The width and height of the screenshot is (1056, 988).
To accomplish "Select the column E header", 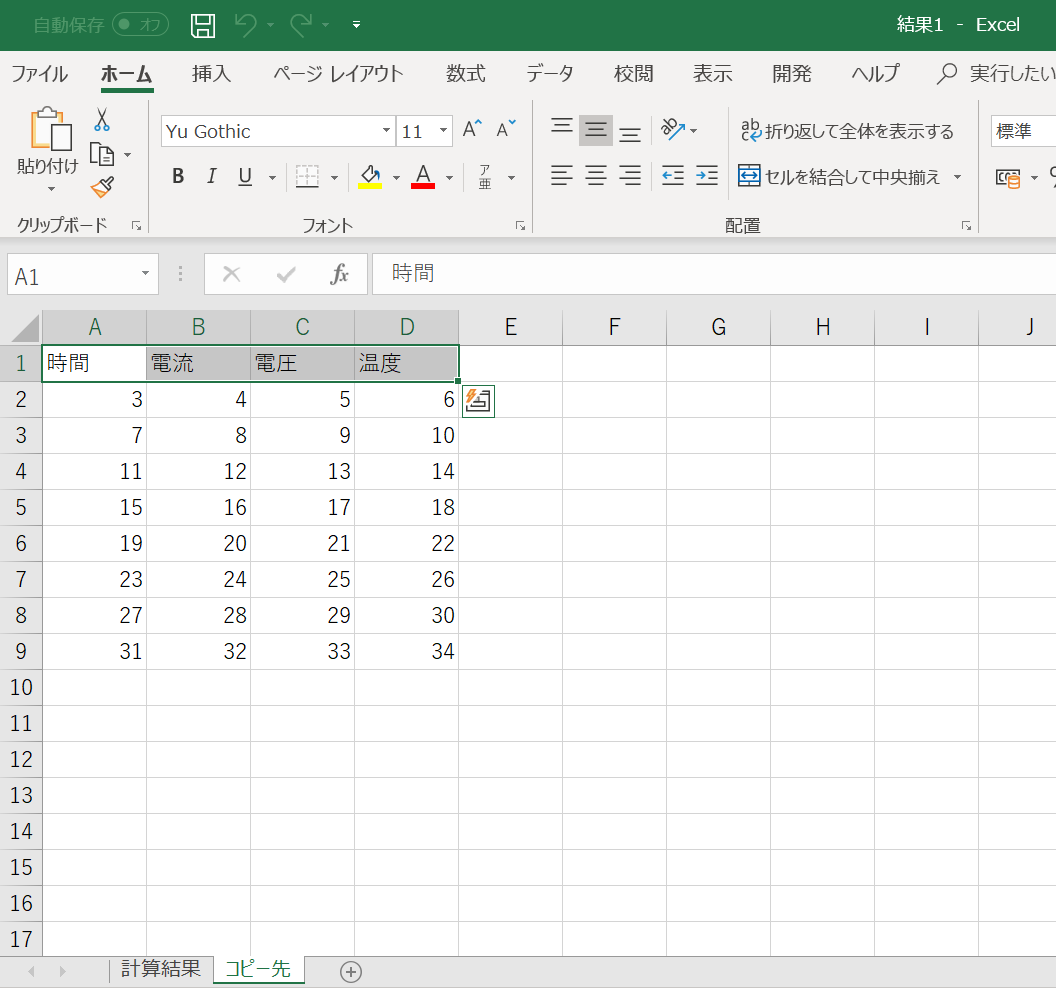I will tap(510, 327).
